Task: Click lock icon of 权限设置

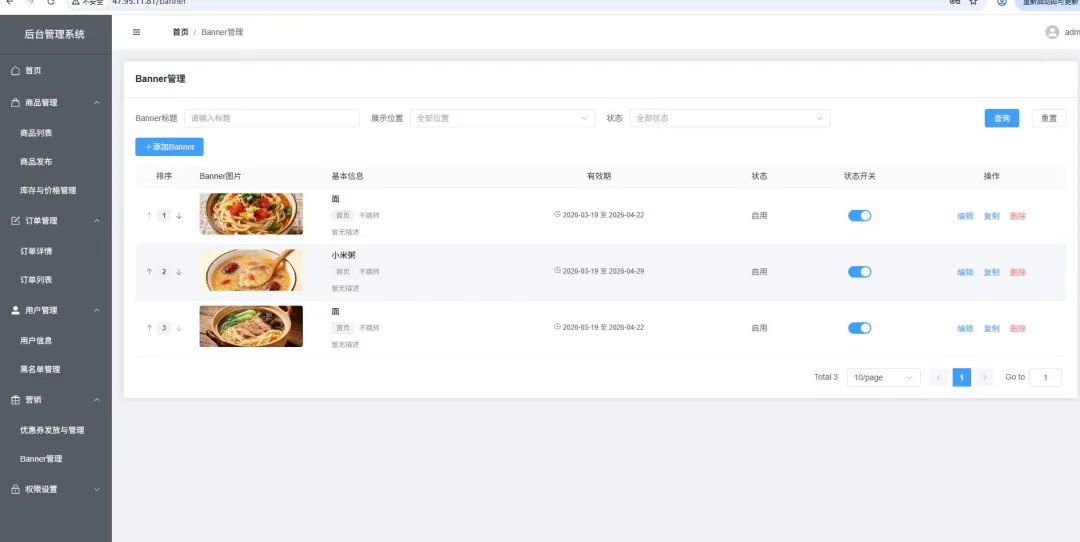Action: [x=16, y=489]
